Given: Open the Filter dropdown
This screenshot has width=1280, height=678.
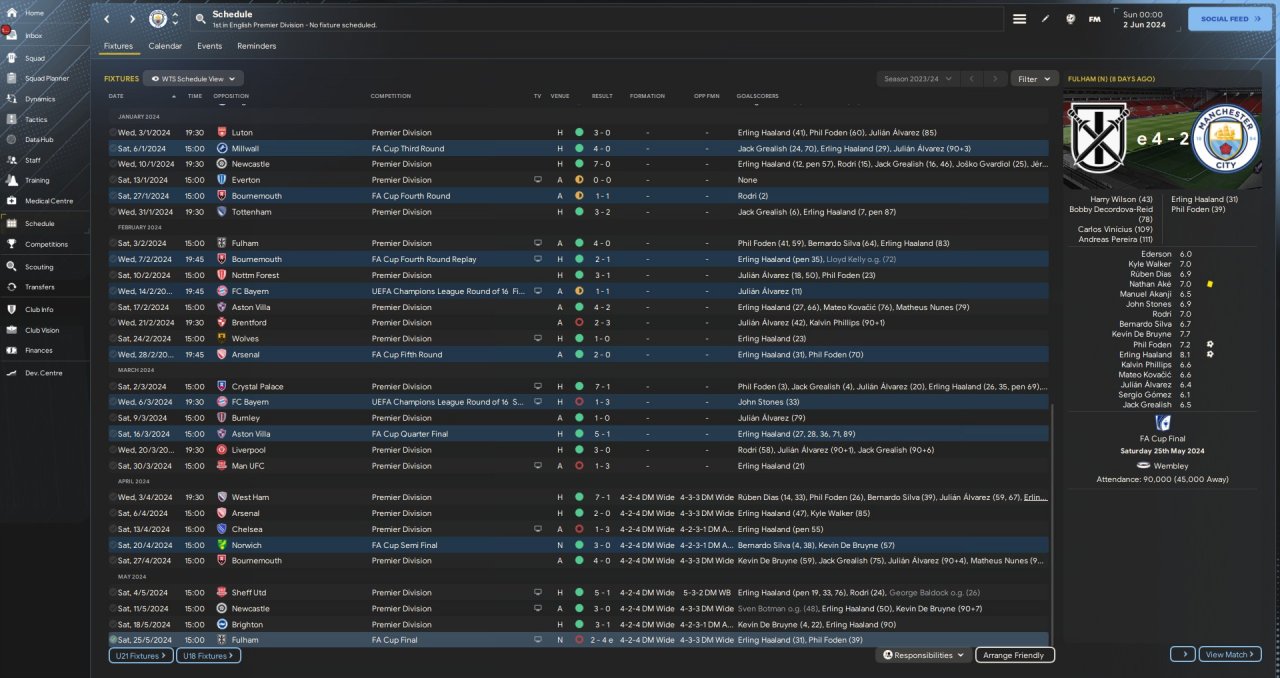Looking at the screenshot, I should (1034, 78).
